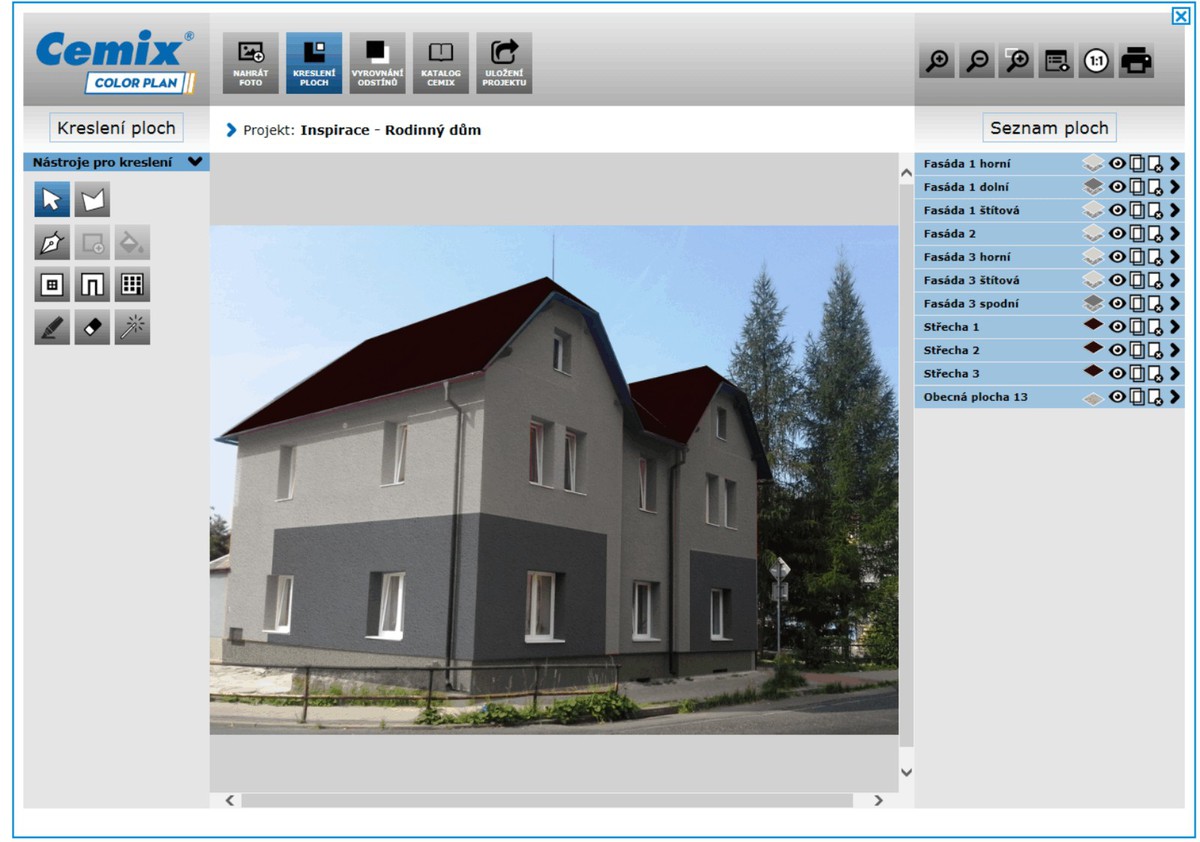Duplicate the Střecha 1 surface
Viewport: 1200px width, 842px height.
[x=1137, y=327]
